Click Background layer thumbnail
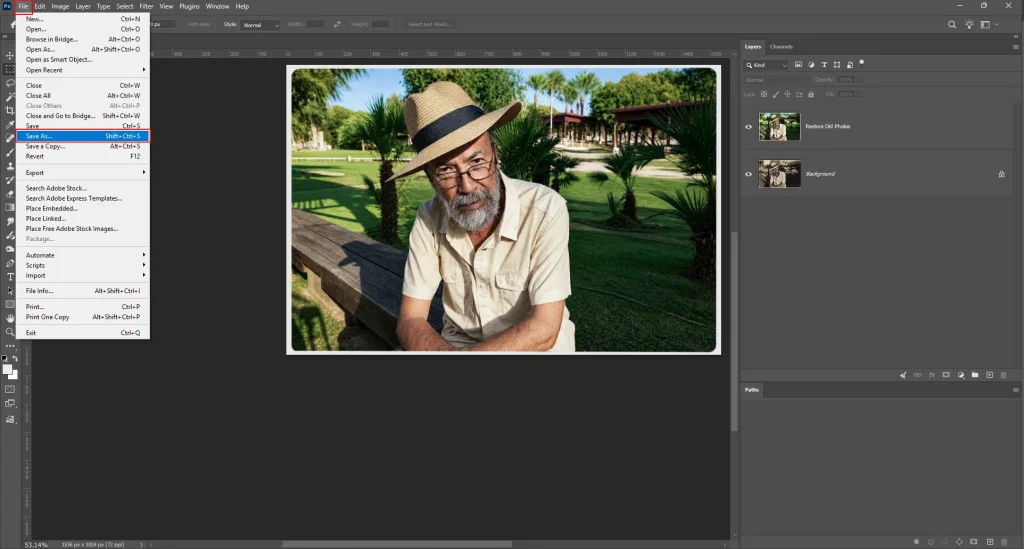The height and width of the screenshot is (549, 1024). pyautogui.click(x=779, y=174)
